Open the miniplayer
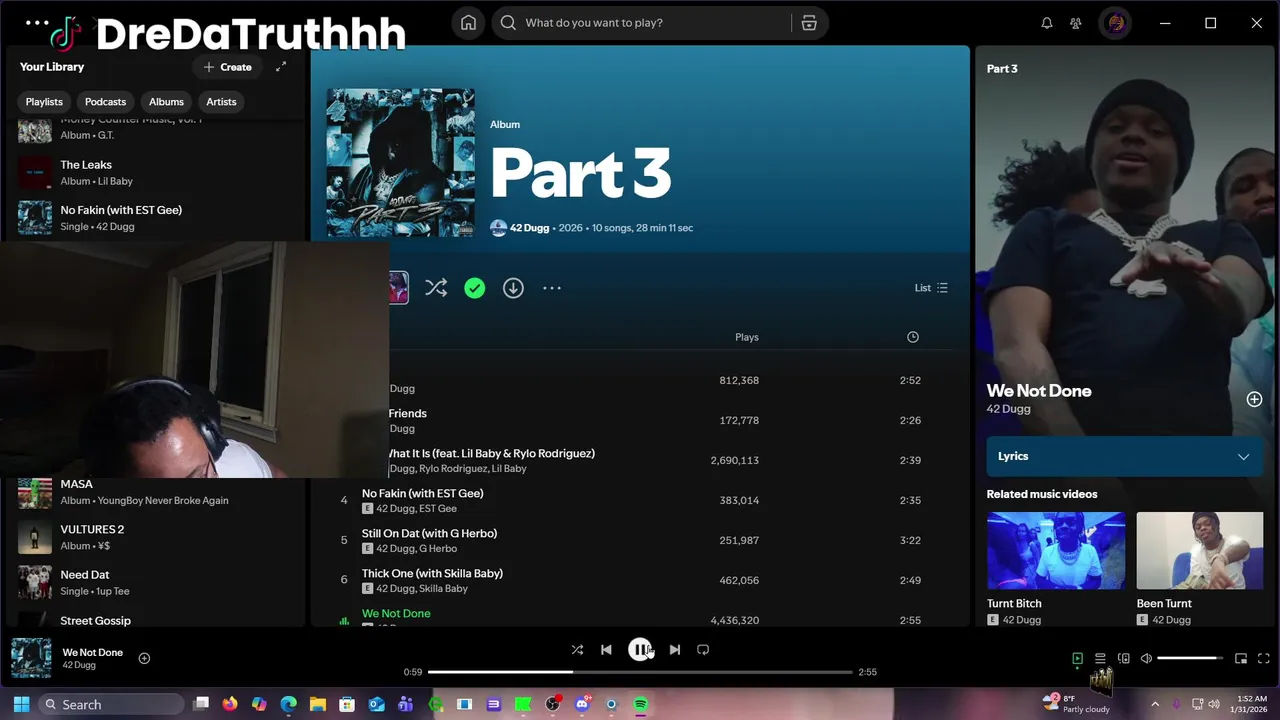This screenshot has width=1280, height=720. [x=1241, y=658]
